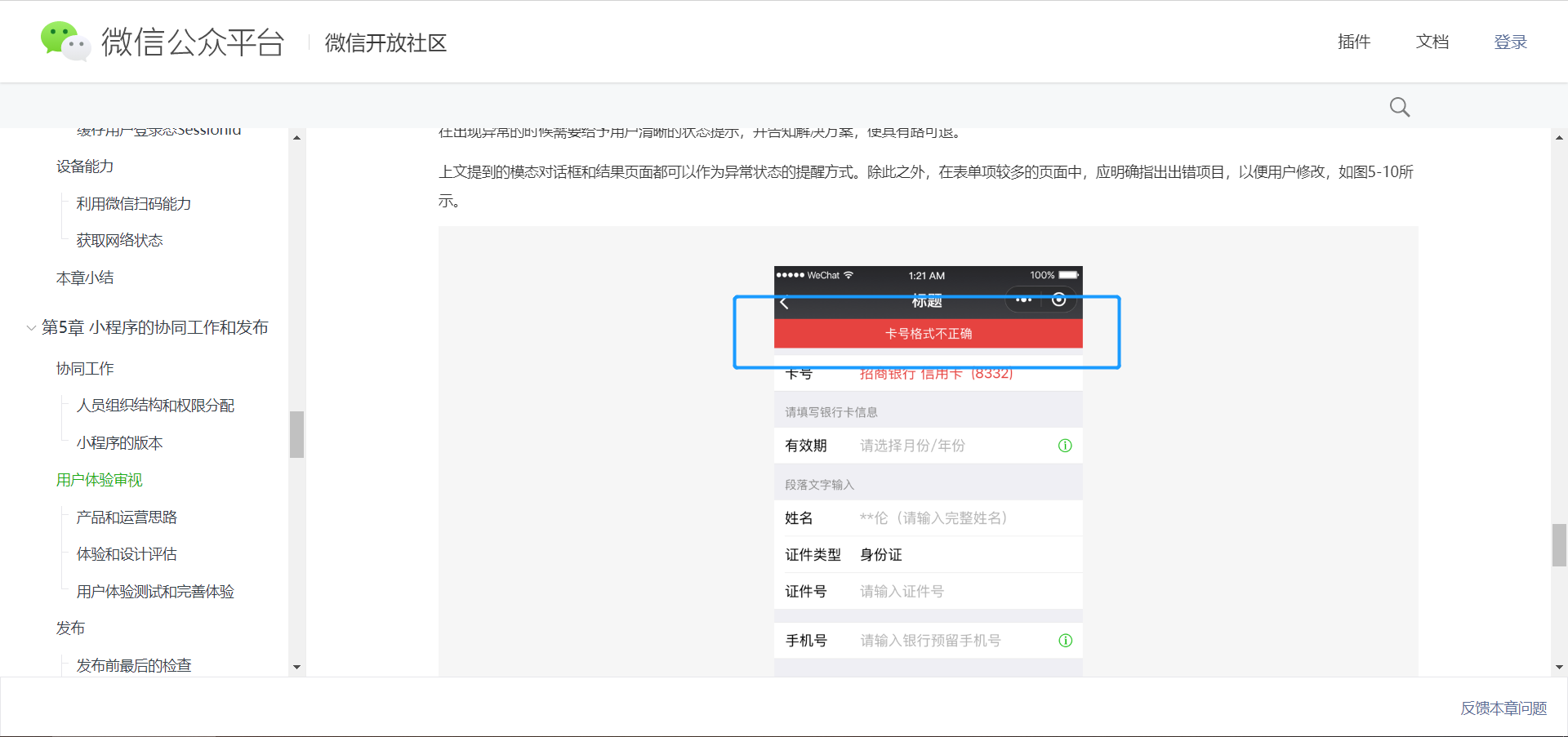Click 反馈本章问题 feedback link
Screen dimensions: 1568x737
[x=1503, y=708]
